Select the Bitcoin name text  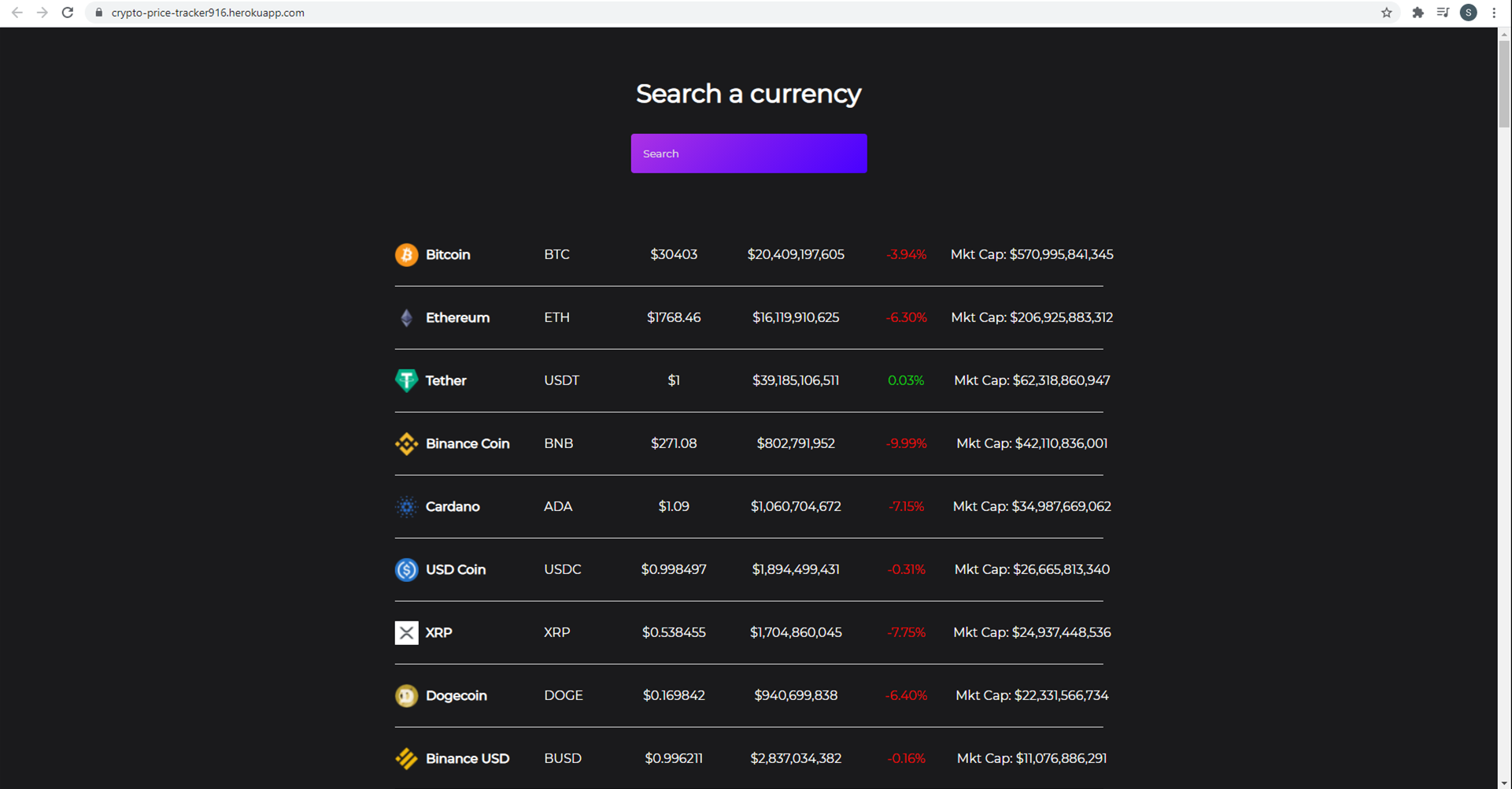point(448,254)
